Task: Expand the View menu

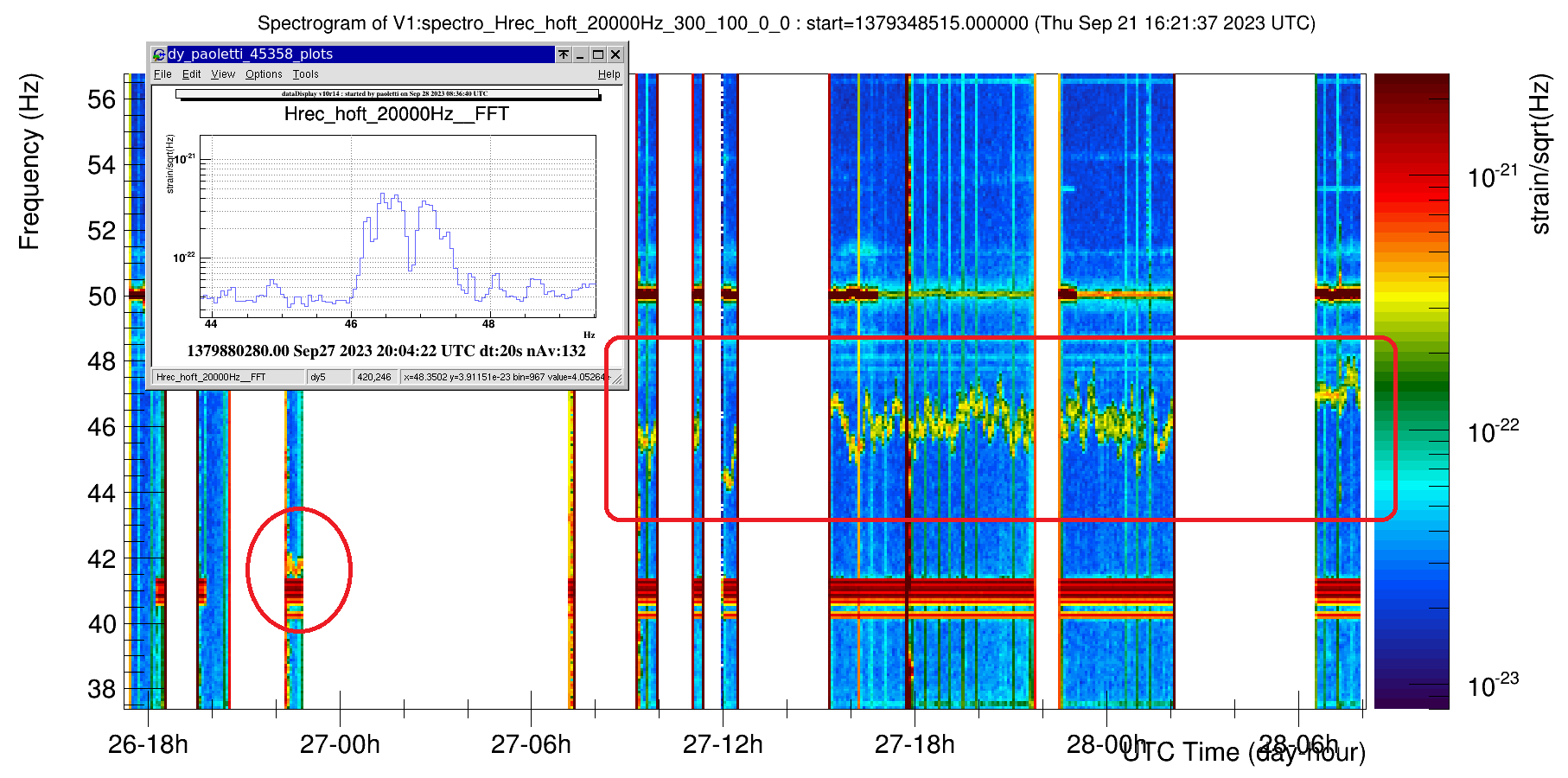Action: pyautogui.click(x=223, y=74)
